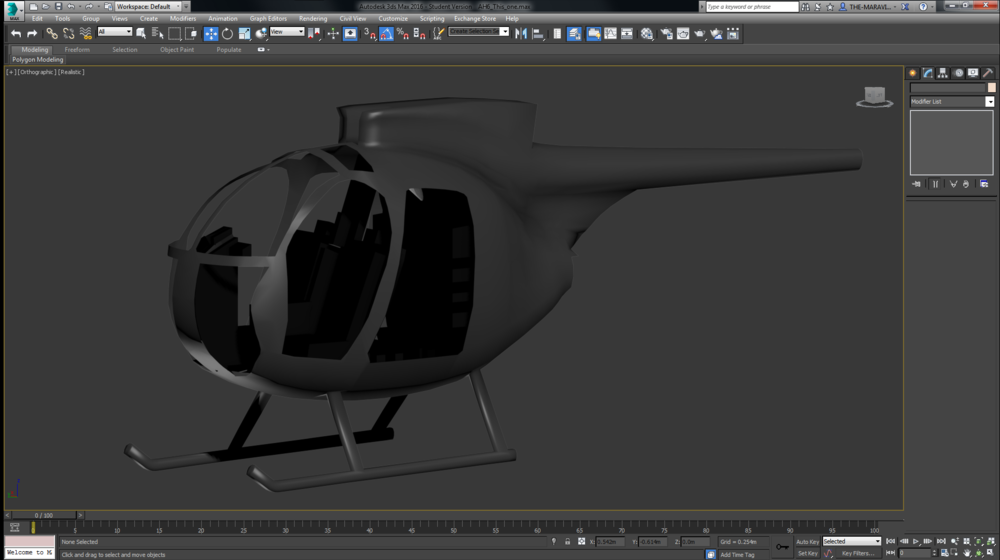Click the ViewCube in the viewport
Image resolution: width=1000 pixels, height=560 pixels.
pos(874,96)
